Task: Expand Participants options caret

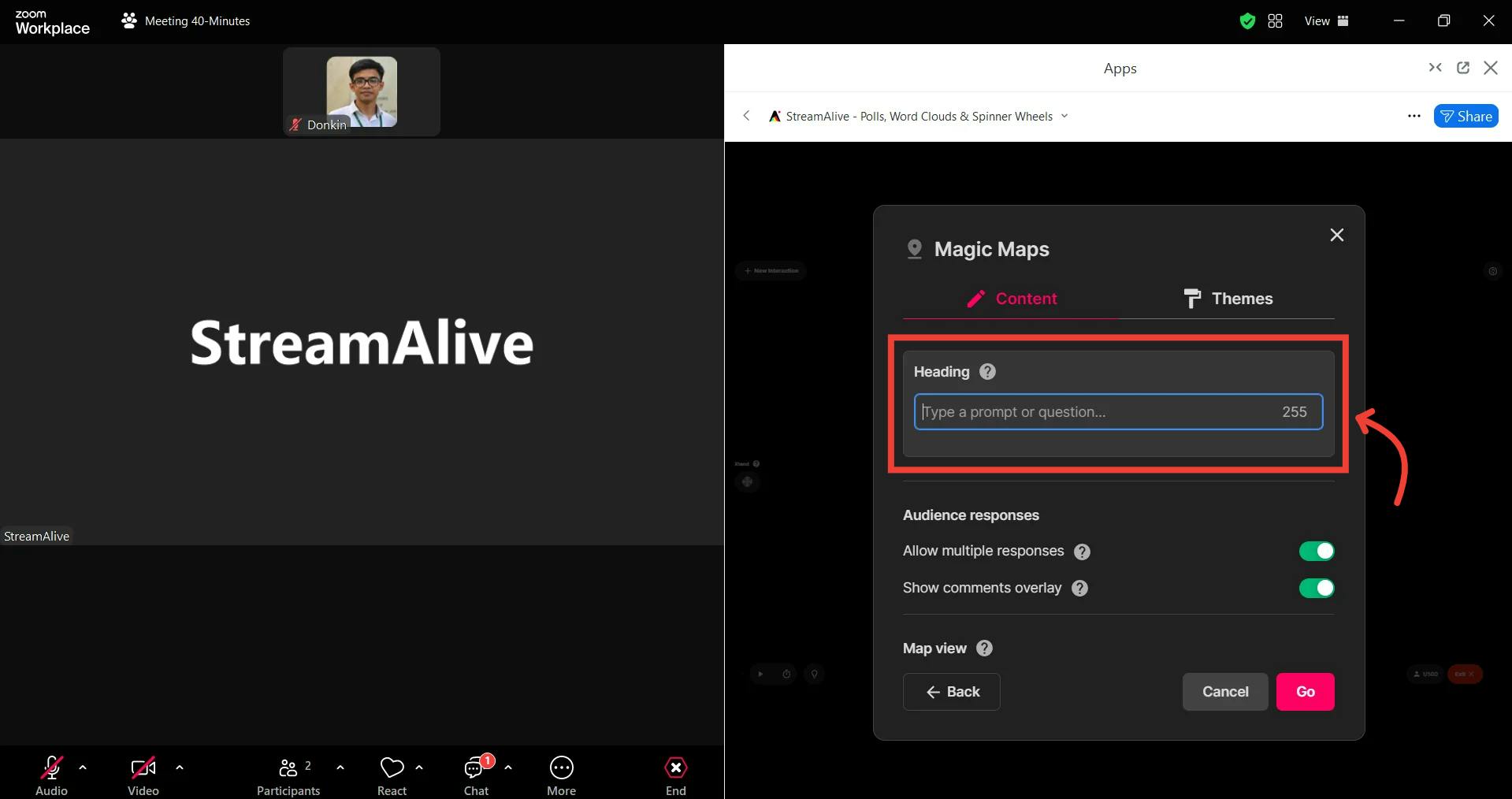Action: pos(340,767)
